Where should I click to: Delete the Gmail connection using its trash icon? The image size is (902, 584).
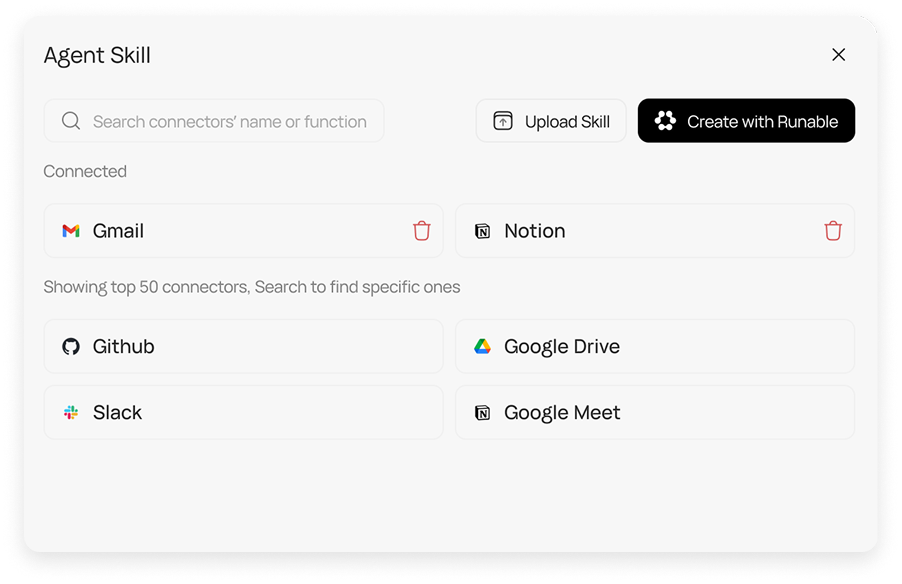[422, 230]
